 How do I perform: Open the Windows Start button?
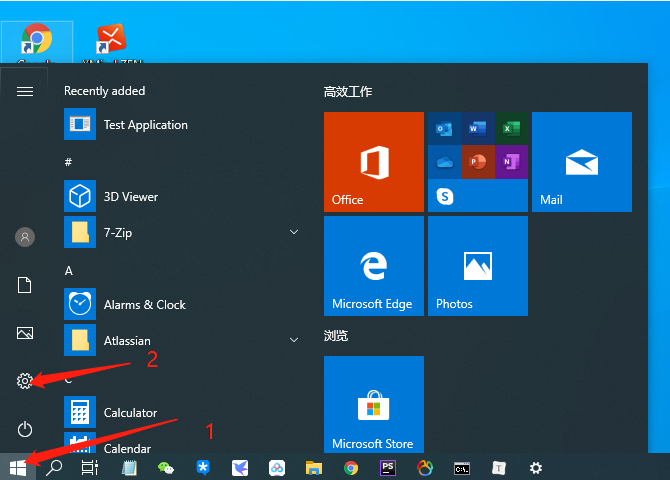point(18,468)
